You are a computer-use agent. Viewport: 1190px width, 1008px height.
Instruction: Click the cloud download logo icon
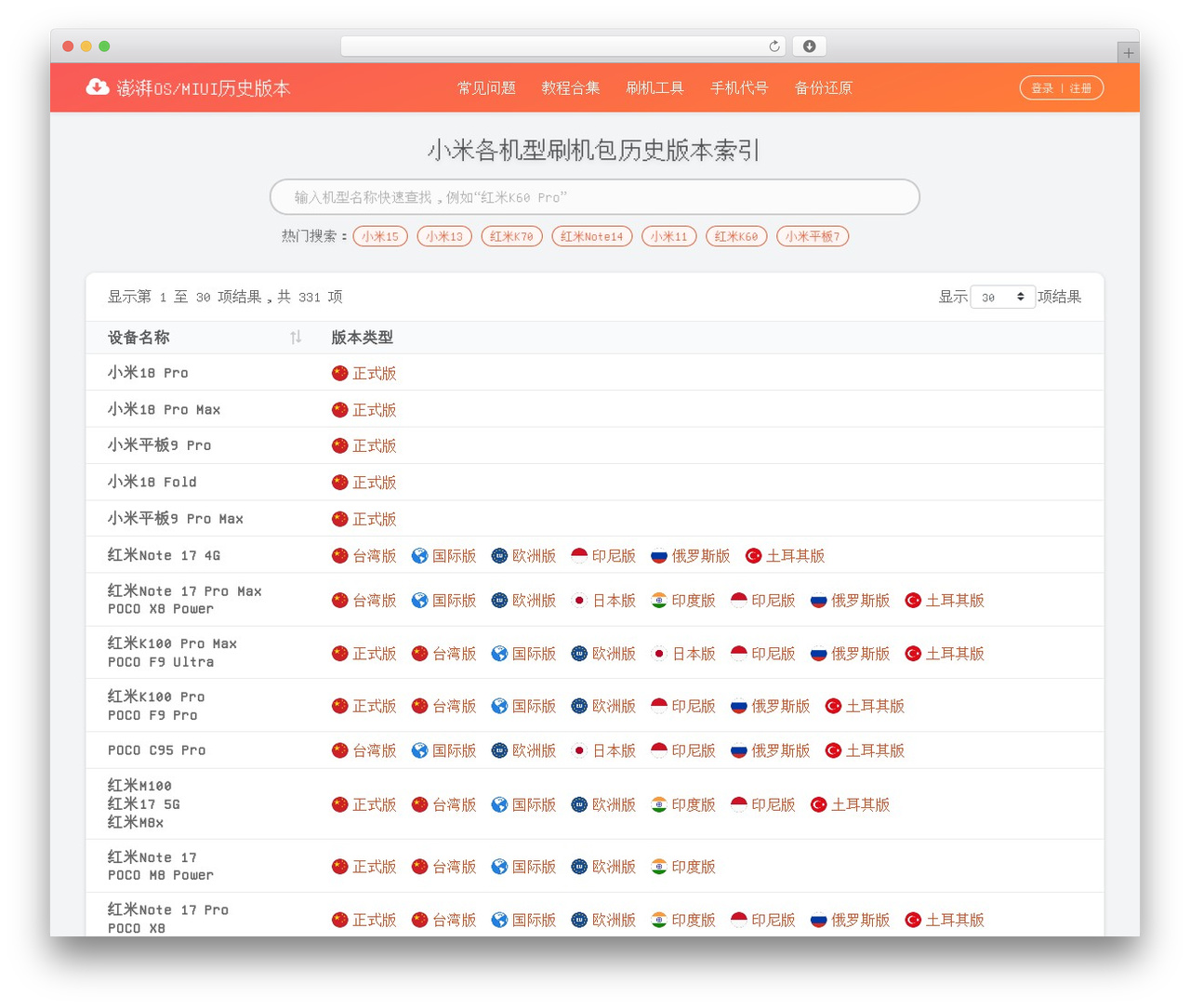98,87
